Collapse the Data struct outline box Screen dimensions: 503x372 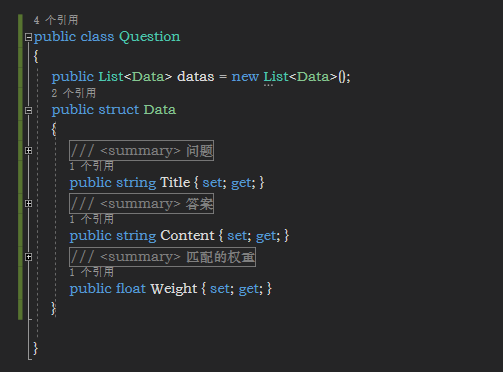coord(29,110)
